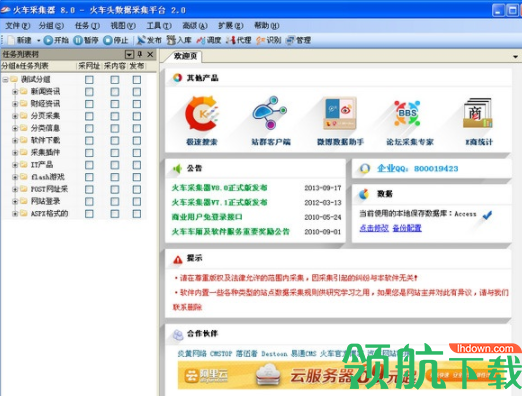Open the 火车采集器V8.0正式版发布 announcement
The width and height of the screenshot is (522, 396).
pos(219,188)
